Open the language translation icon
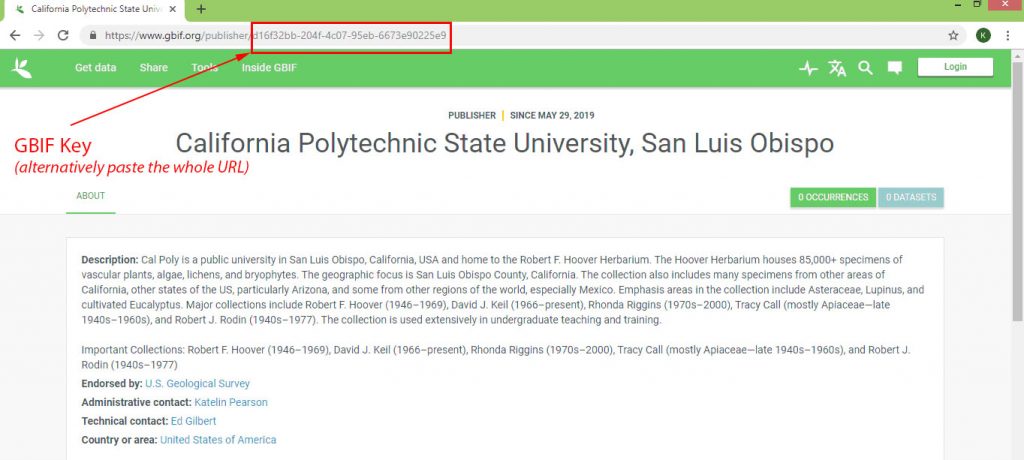Viewport: 1024px width, 460px height. click(x=837, y=68)
